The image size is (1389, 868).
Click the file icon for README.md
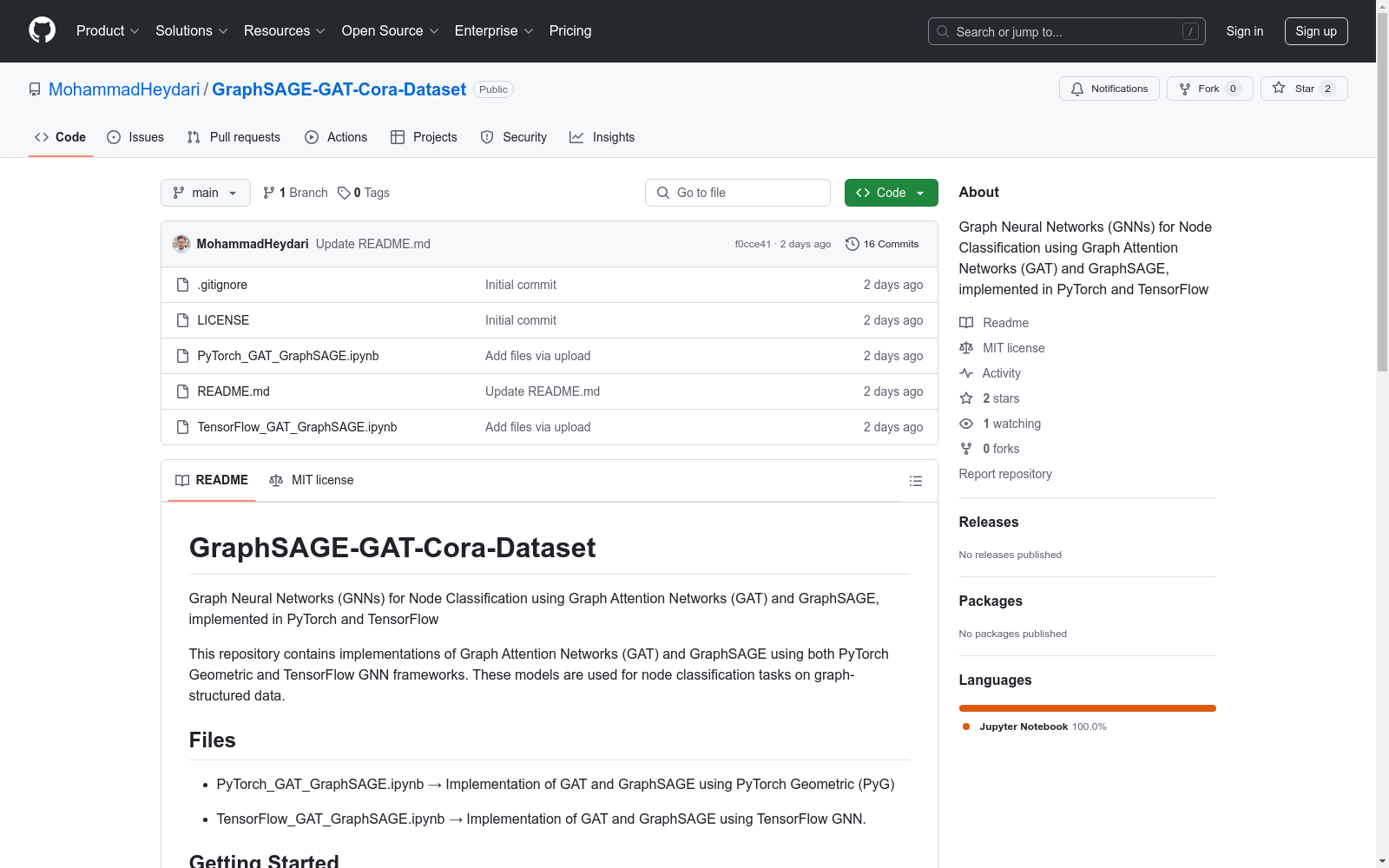pyautogui.click(x=182, y=391)
